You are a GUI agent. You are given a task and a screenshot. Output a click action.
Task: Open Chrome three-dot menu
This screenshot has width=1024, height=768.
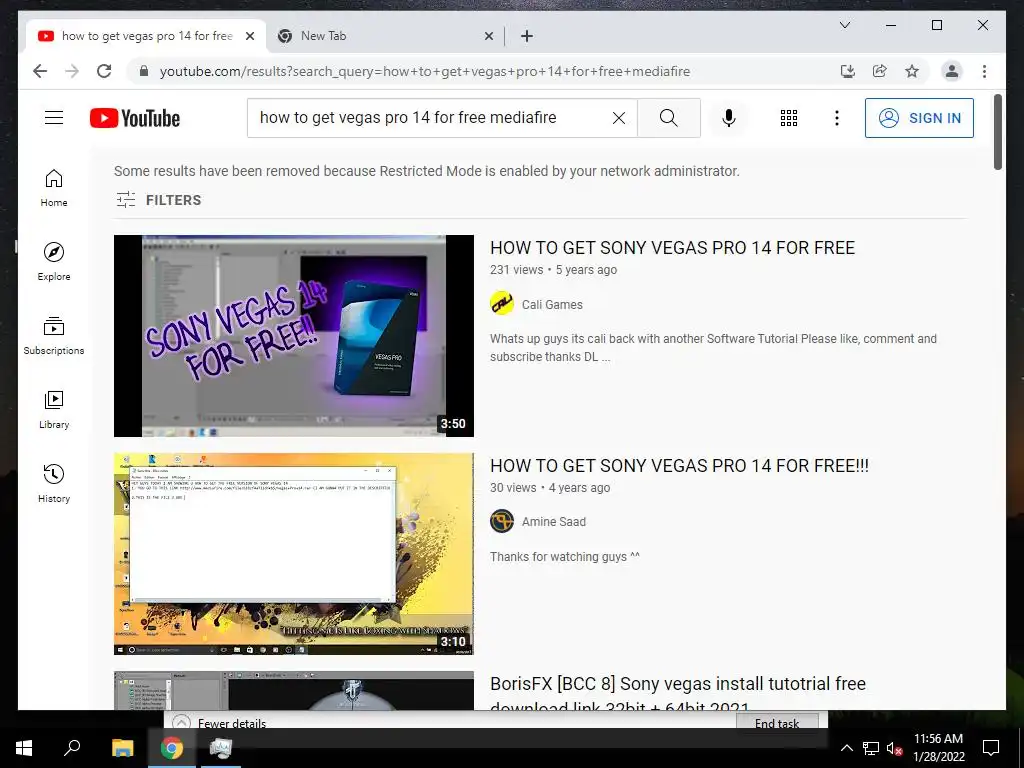coord(984,71)
